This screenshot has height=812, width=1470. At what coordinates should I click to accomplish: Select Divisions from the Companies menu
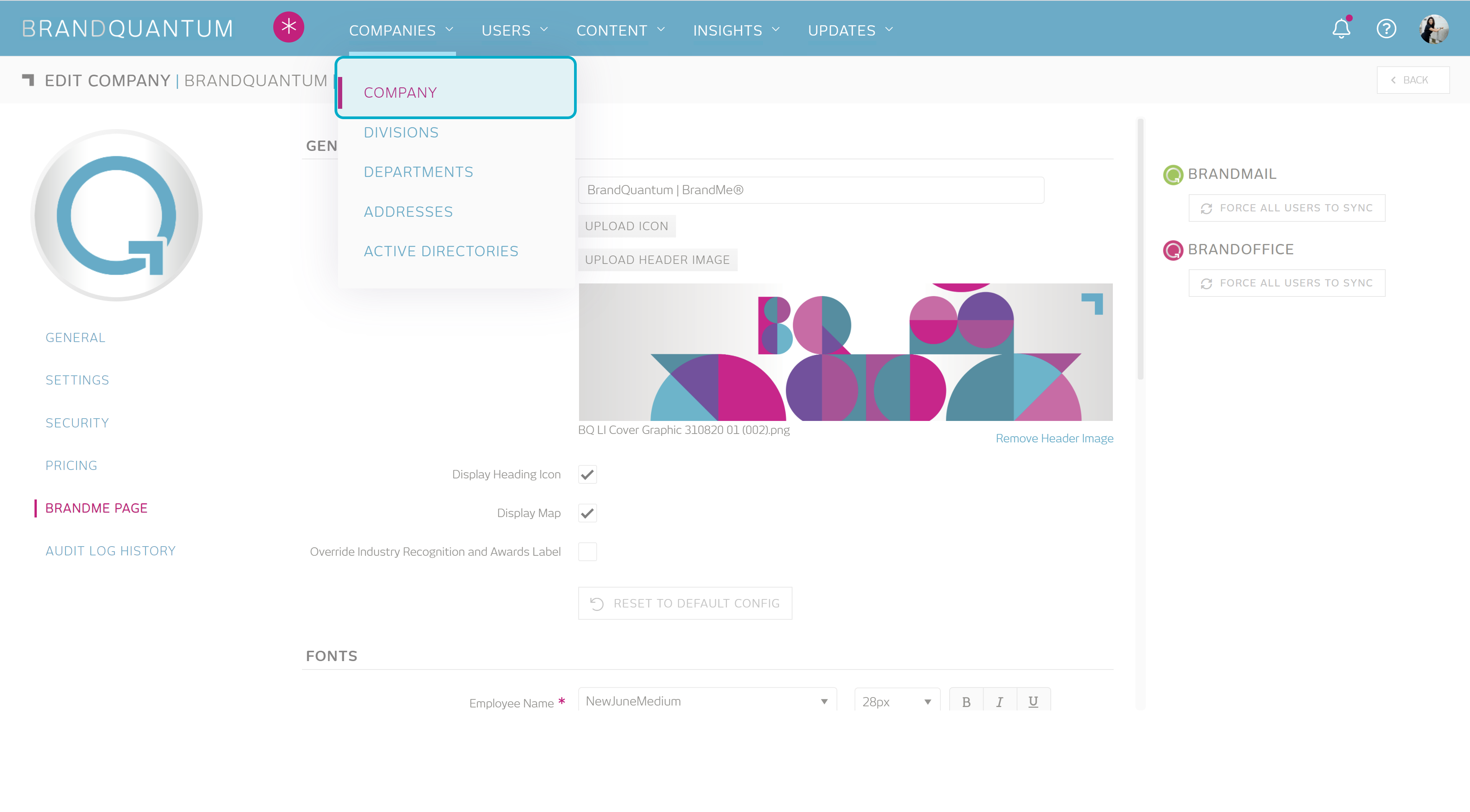(x=401, y=132)
